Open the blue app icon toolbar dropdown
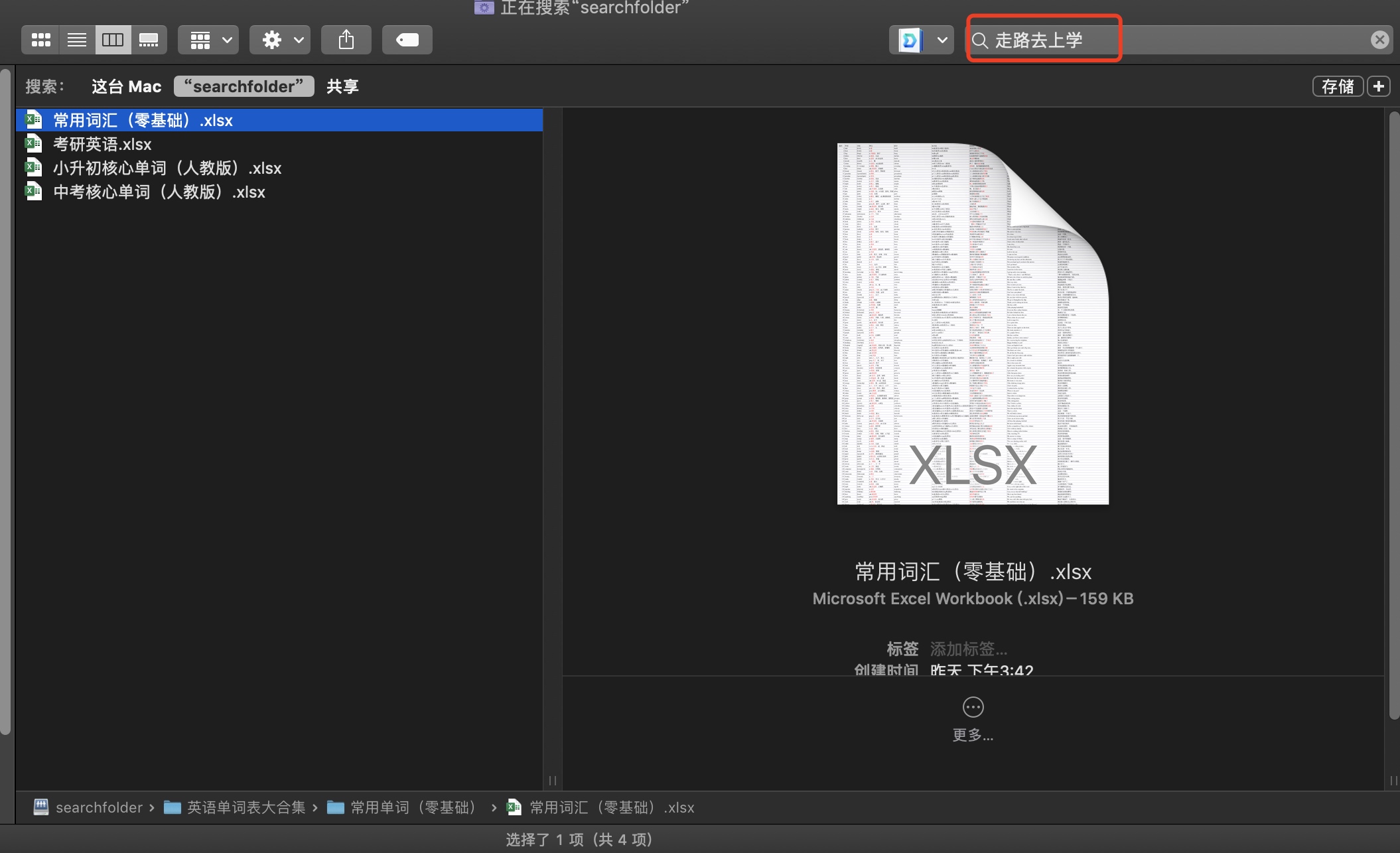 click(x=922, y=40)
